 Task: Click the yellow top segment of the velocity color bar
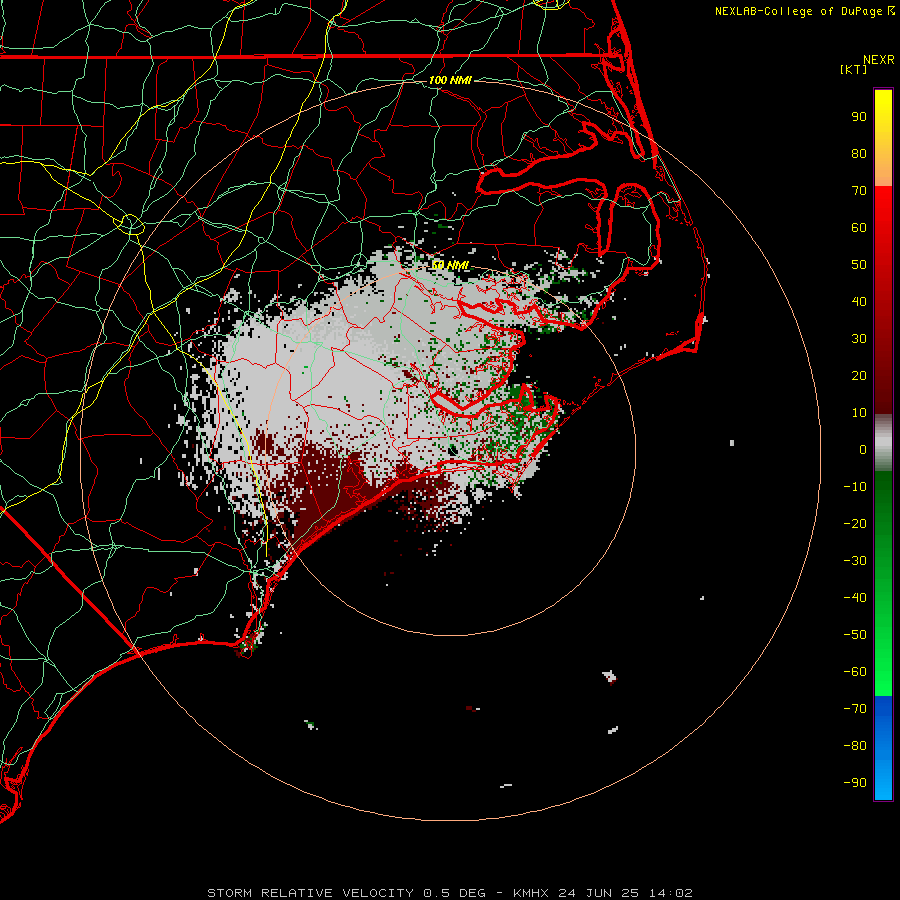[x=883, y=138]
